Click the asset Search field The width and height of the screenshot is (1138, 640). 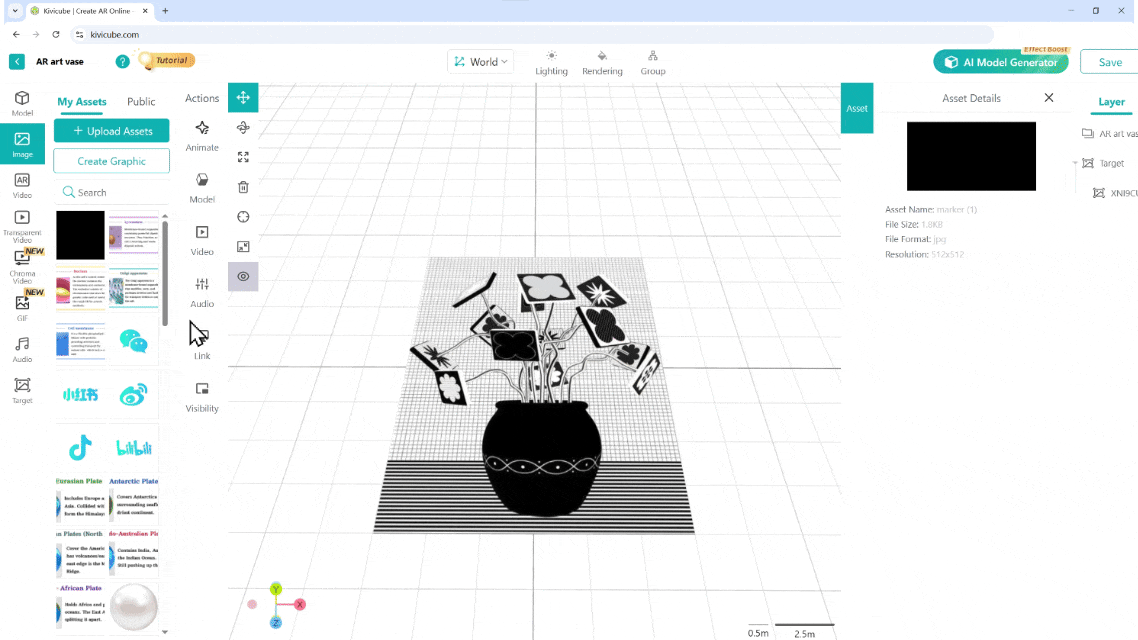point(112,192)
